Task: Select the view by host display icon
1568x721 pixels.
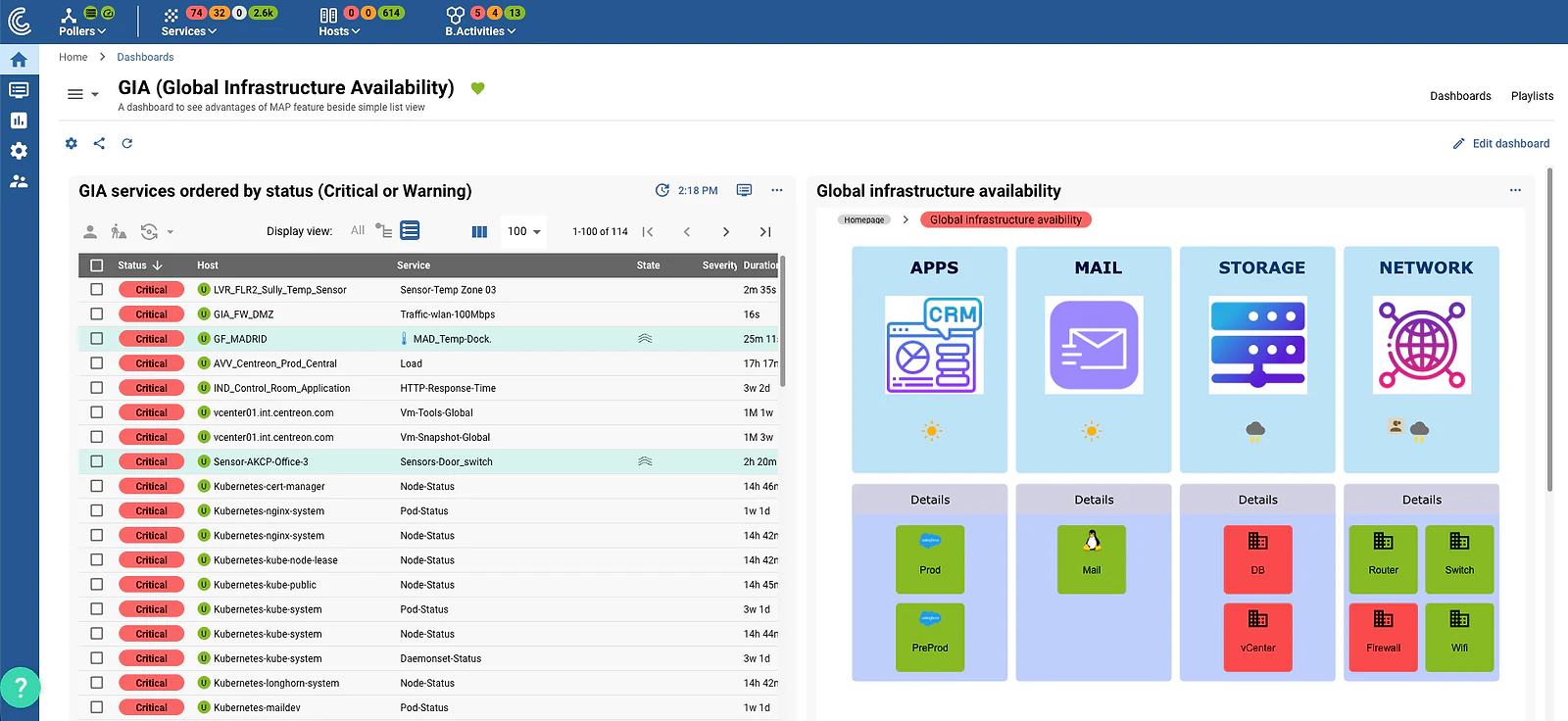Action: tap(384, 231)
